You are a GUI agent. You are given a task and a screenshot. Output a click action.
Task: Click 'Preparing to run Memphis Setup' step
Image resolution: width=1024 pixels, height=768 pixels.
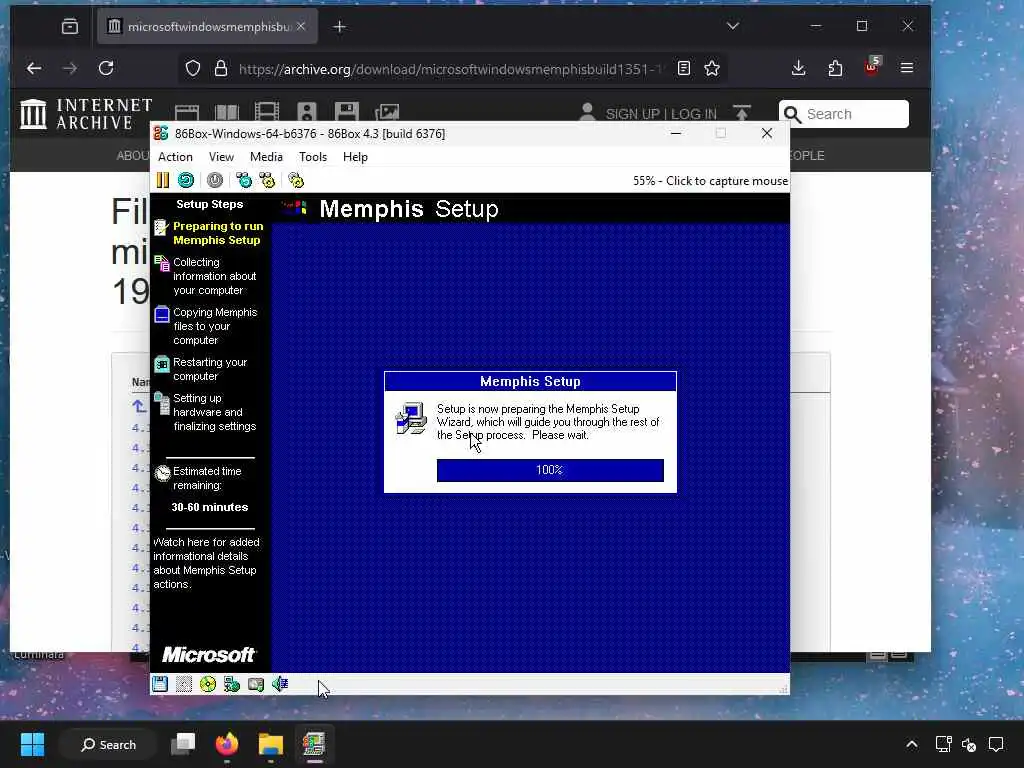tap(217, 233)
